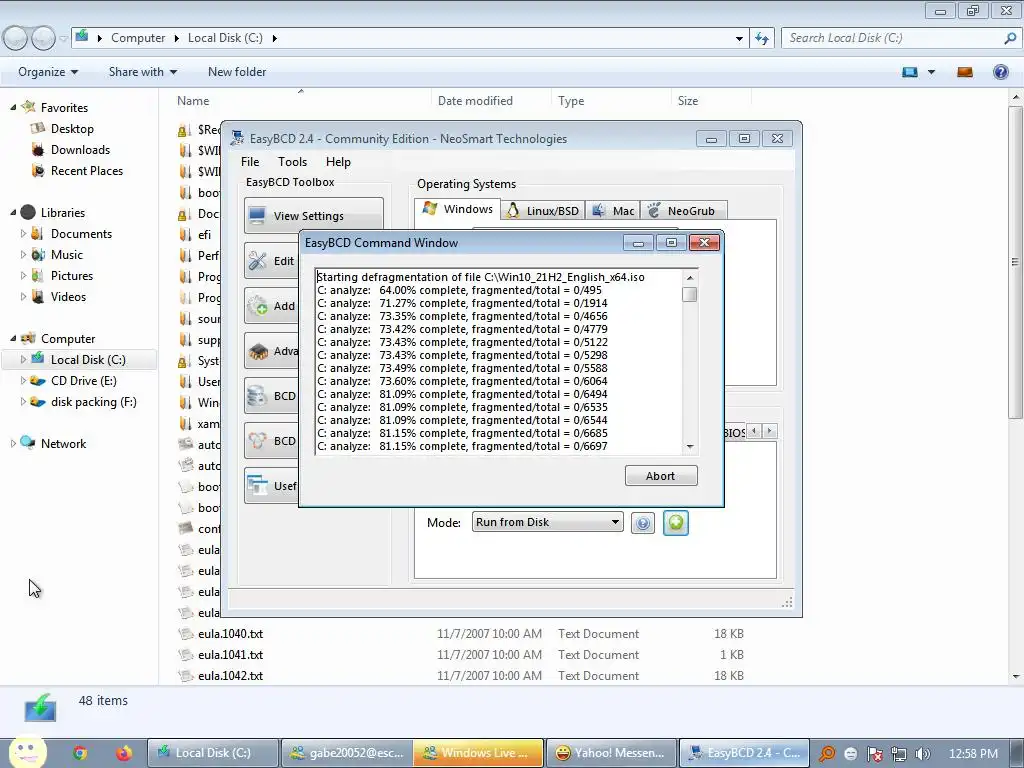Click the BCD Deployment icon

point(257,441)
